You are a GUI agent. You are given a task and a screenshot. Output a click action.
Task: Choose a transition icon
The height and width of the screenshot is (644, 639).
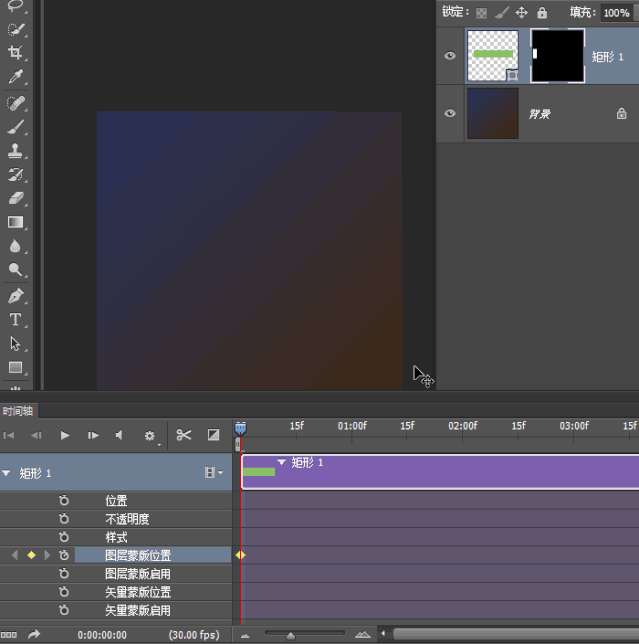[213, 435]
